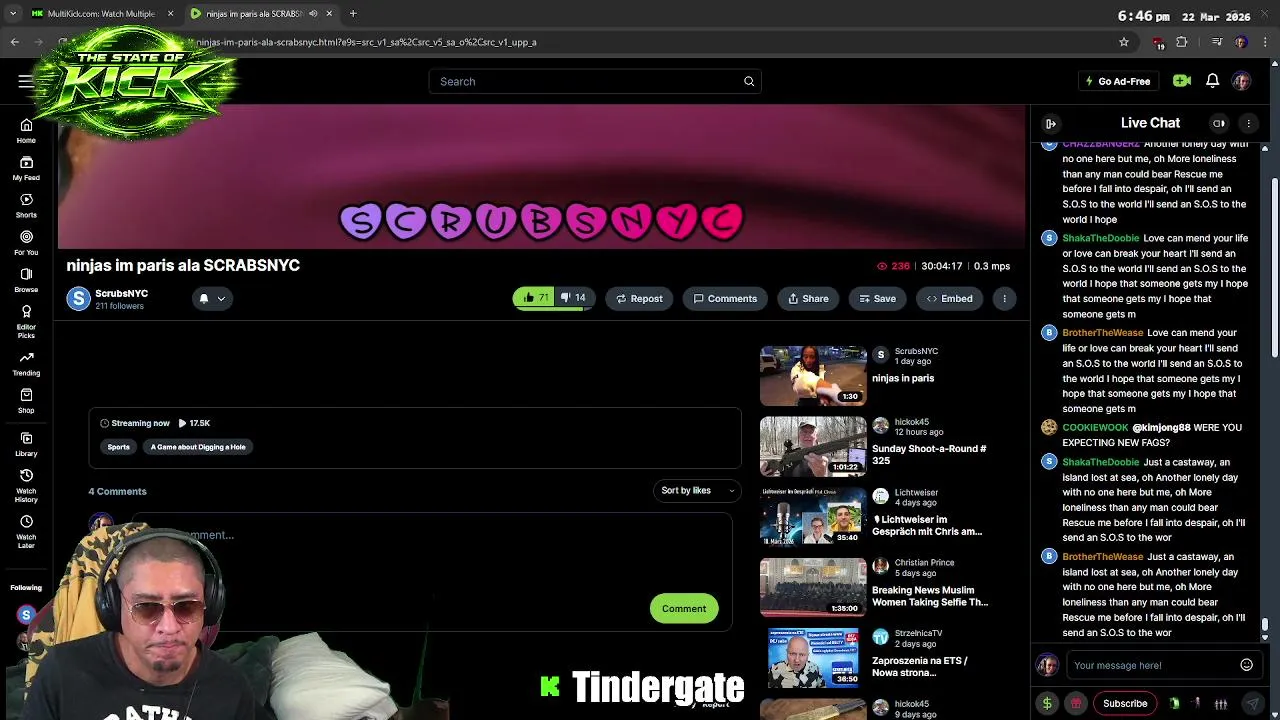
Task: Repost the video
Action: tap(639, 298)
